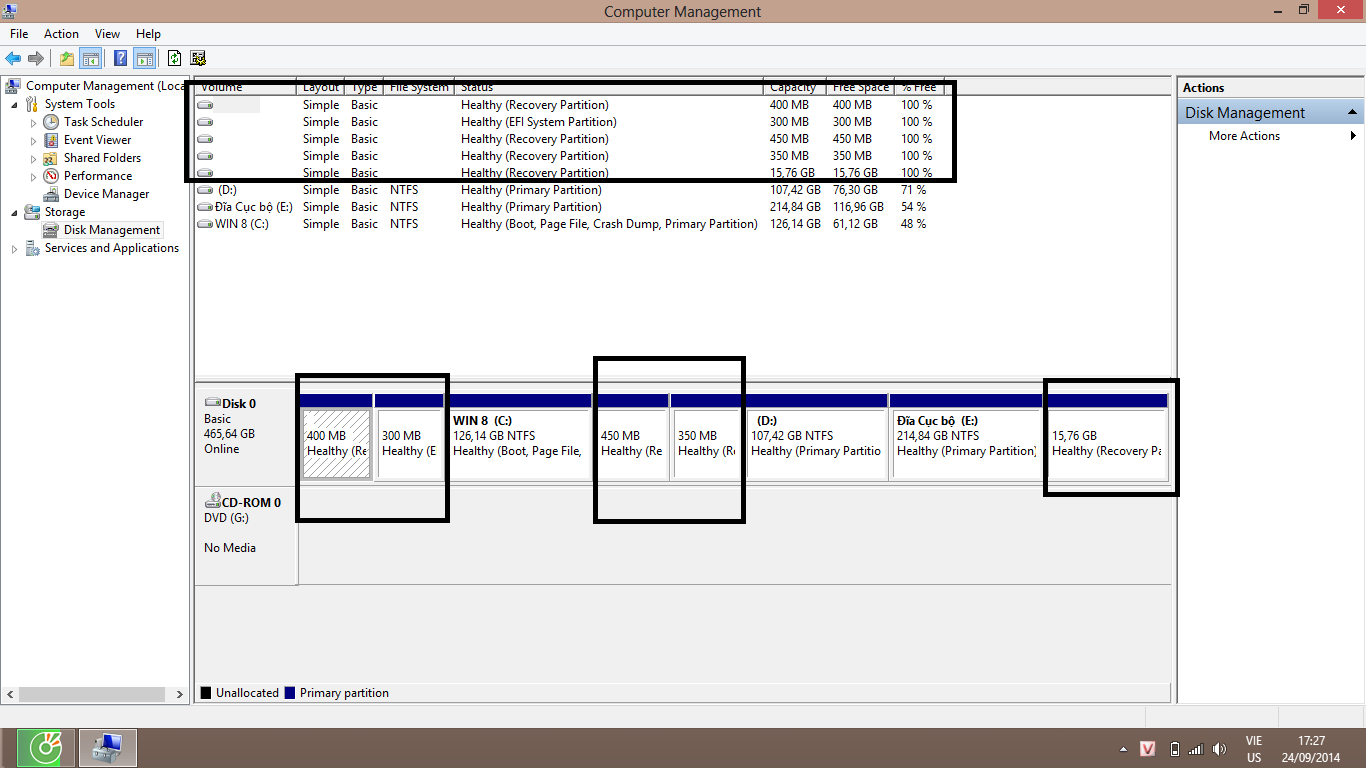Toggle the Show/Hide Console Tree toolbar icon
The image size is (1366, 768).
pos(91,58)
